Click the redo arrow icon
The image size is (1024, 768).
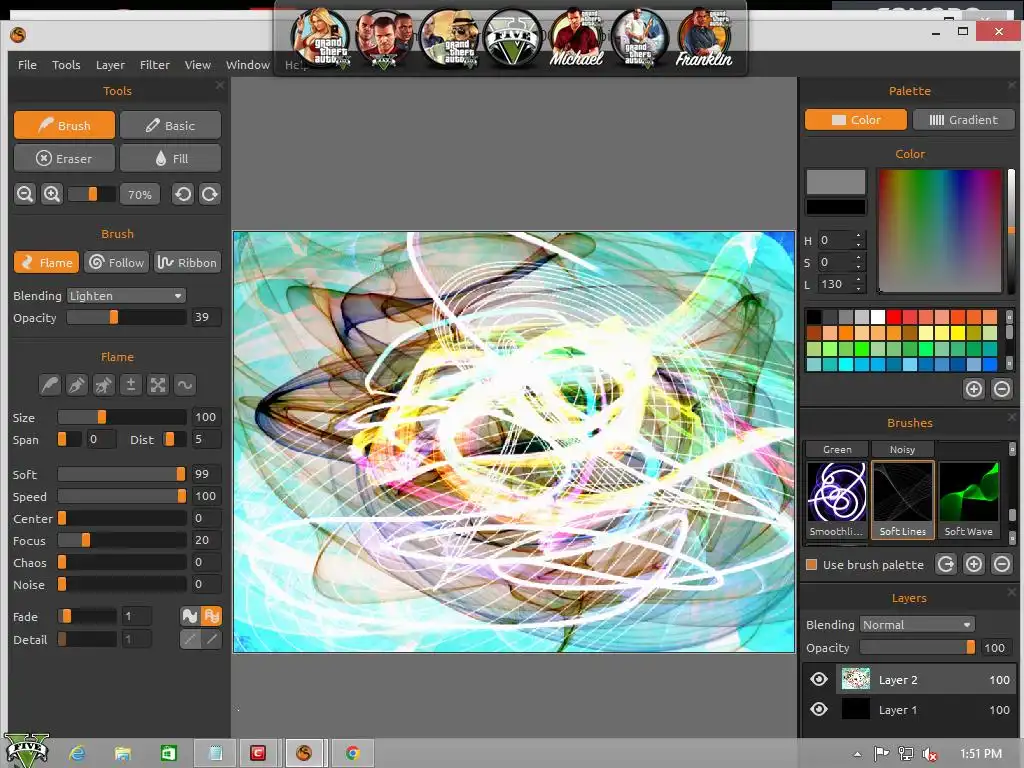pyautogui.click(x=210, y=194)
